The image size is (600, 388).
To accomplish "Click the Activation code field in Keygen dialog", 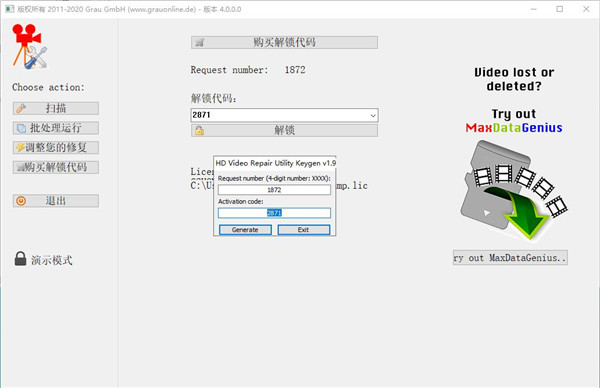I will (274, 213).
